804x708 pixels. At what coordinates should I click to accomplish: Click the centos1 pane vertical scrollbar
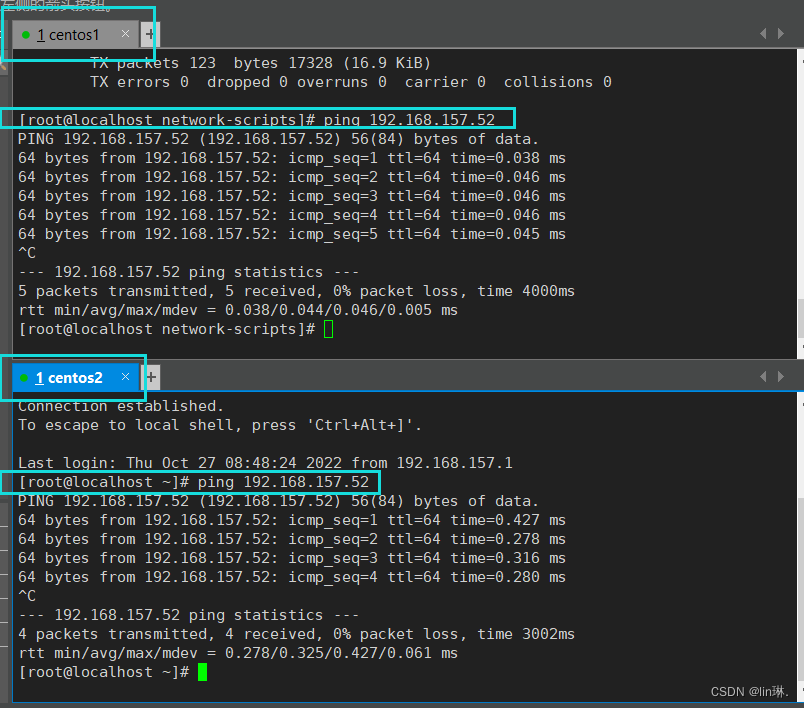[x=800, y=204]
